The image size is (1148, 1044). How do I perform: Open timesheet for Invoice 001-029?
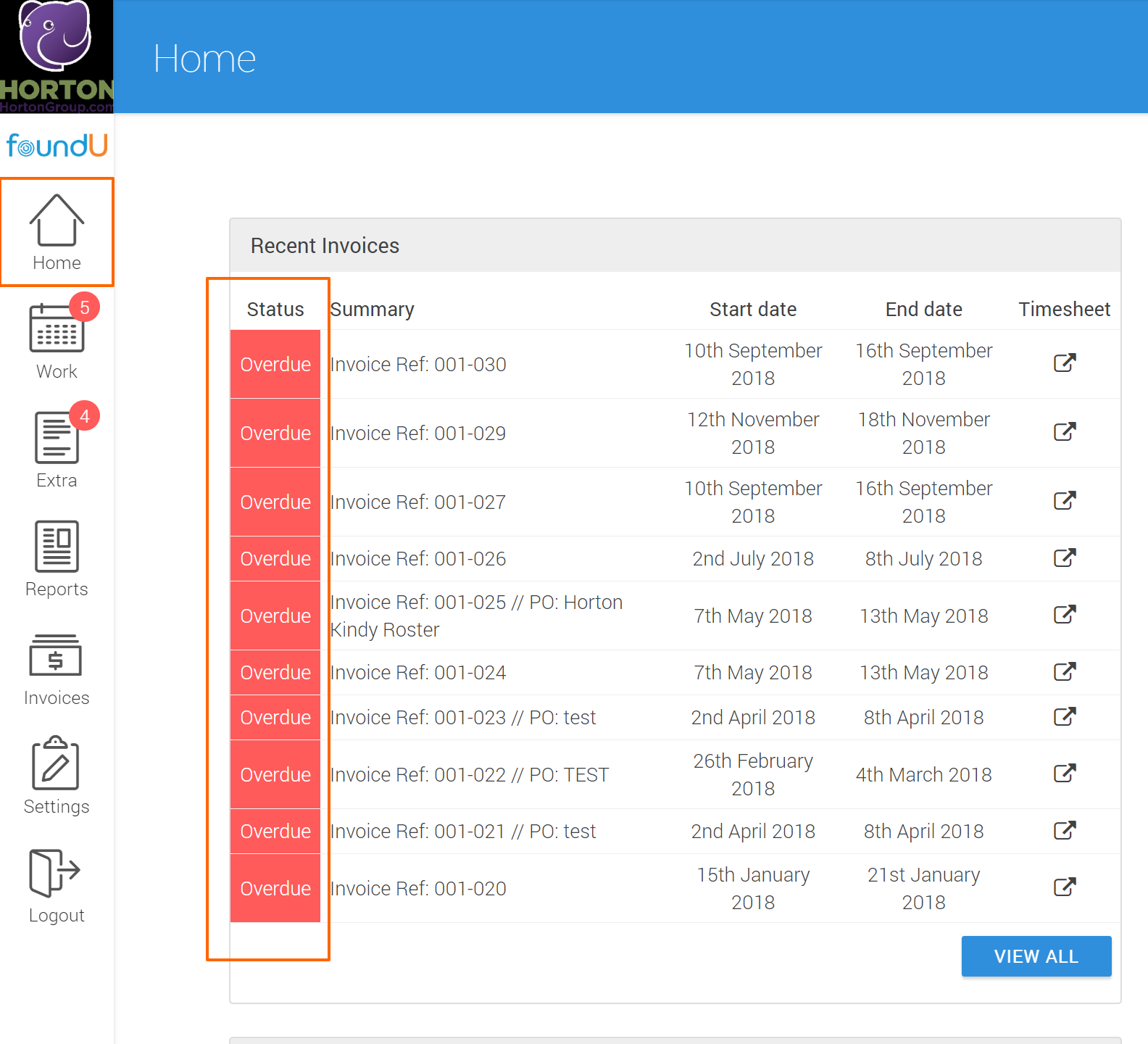(1064, 432)
